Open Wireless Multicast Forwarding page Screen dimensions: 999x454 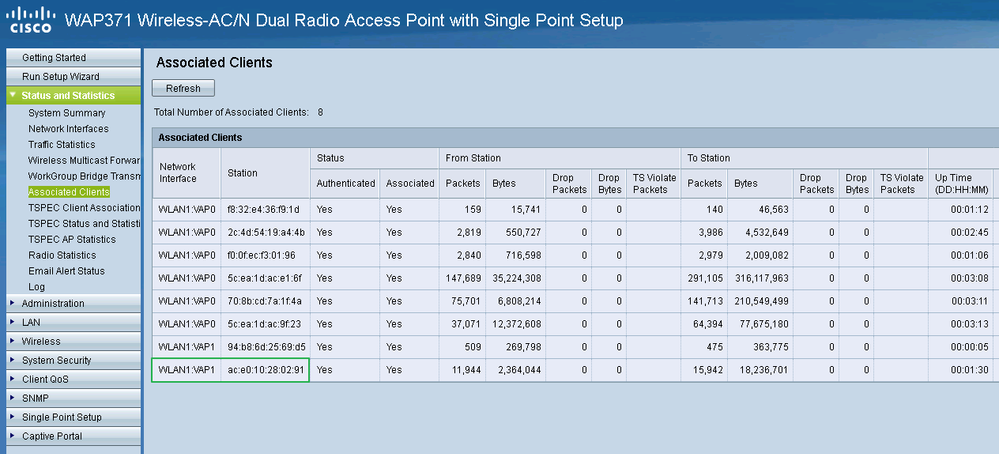point(84,160)
